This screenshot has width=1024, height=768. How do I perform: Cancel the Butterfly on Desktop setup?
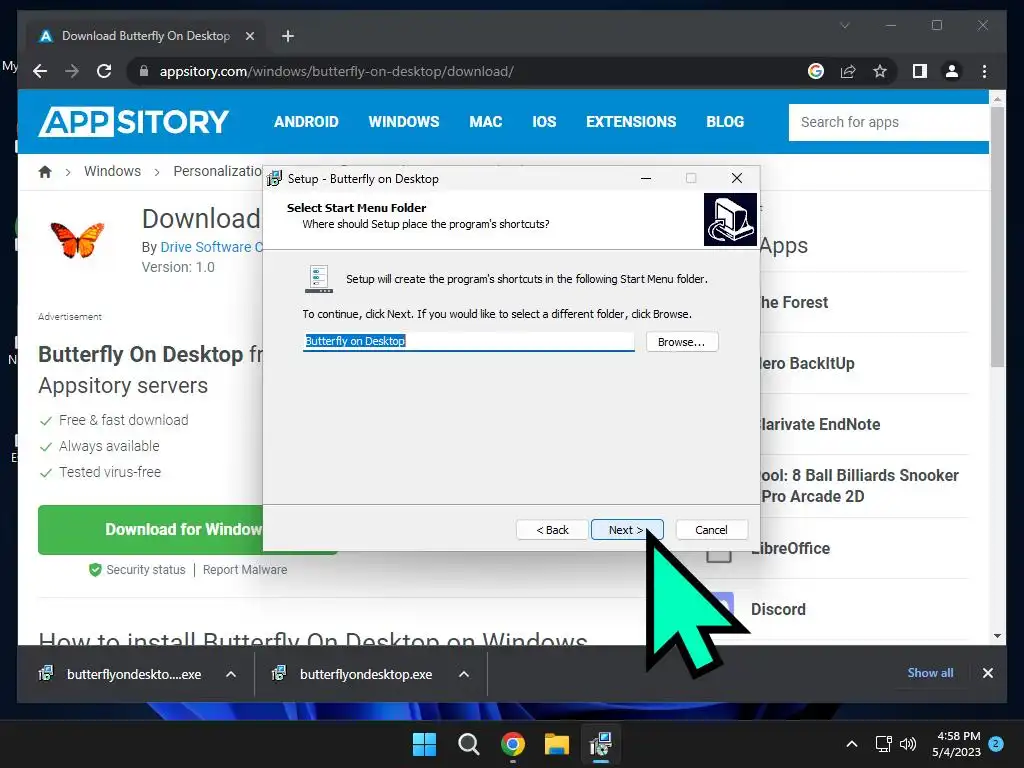[711, 530]
